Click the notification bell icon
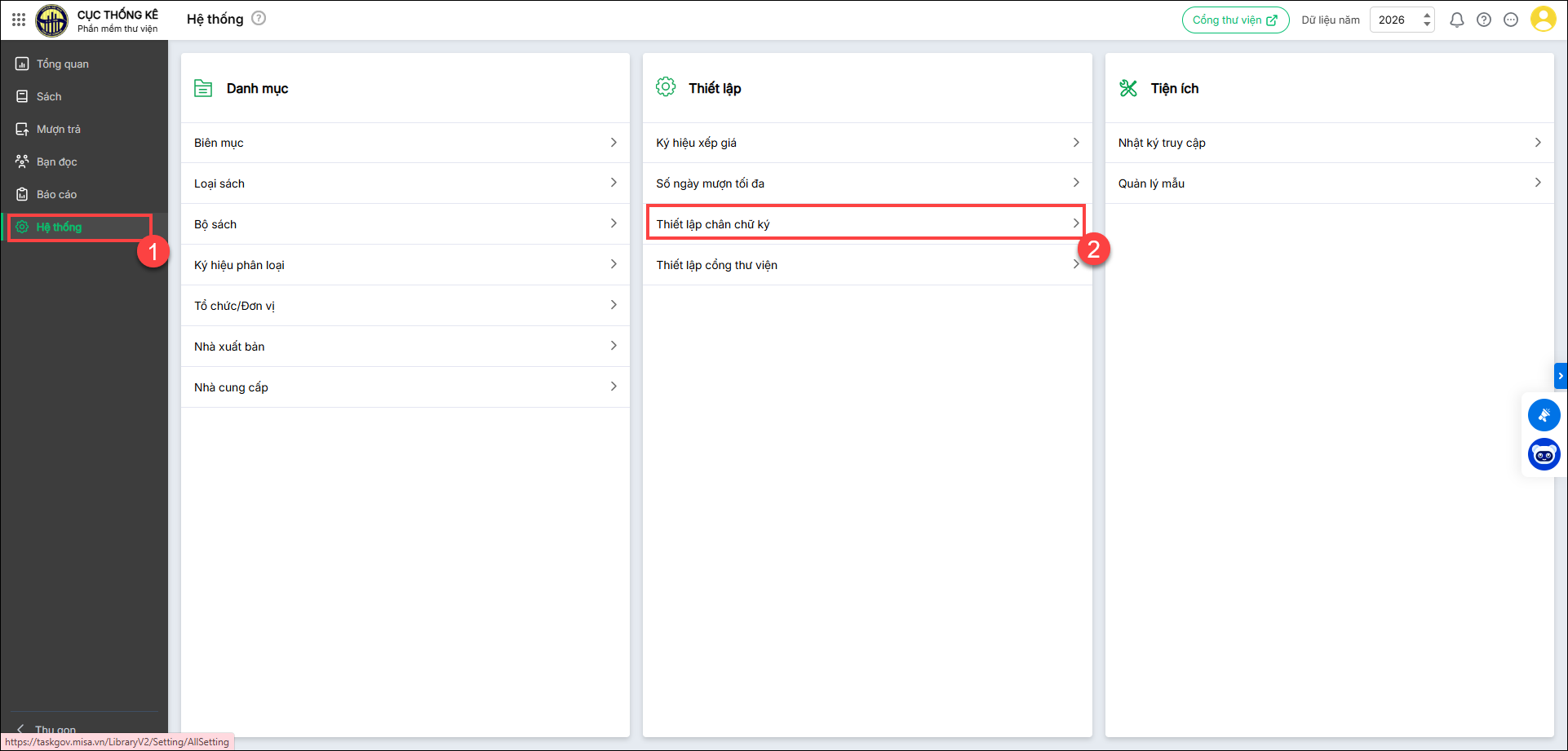The height and width of the screenshot is (751, 1568). (x=1456, y=20)
